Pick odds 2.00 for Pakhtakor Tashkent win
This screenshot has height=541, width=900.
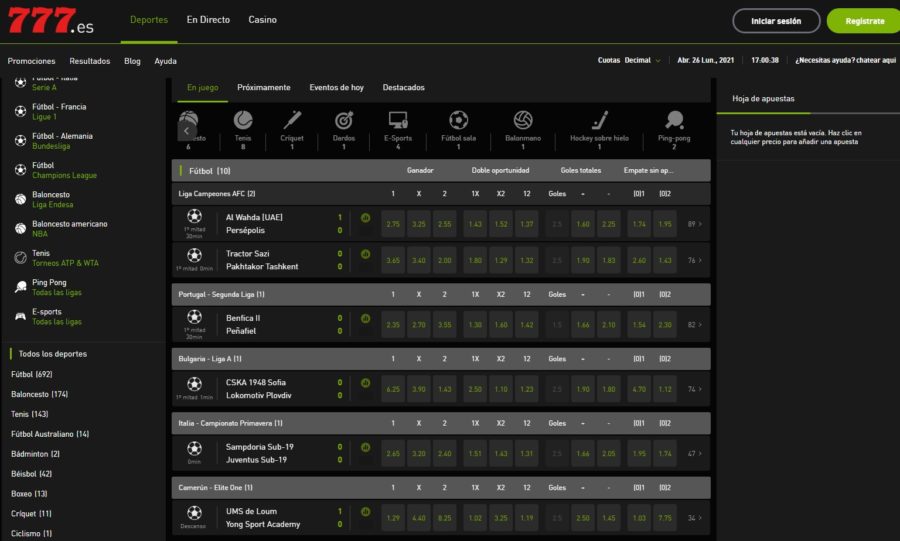click(x=444, y=260)
